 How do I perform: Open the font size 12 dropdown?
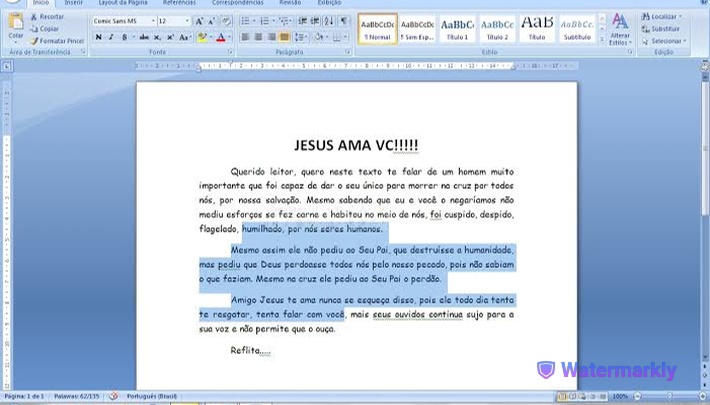pos(174,21)
